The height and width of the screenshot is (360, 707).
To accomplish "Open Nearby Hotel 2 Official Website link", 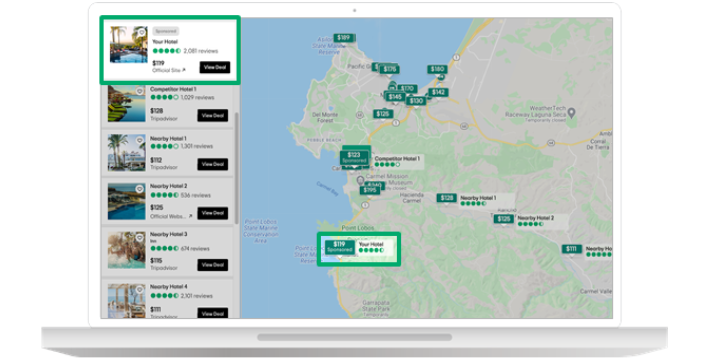I will pyautogui.click(x=171, y=217).
